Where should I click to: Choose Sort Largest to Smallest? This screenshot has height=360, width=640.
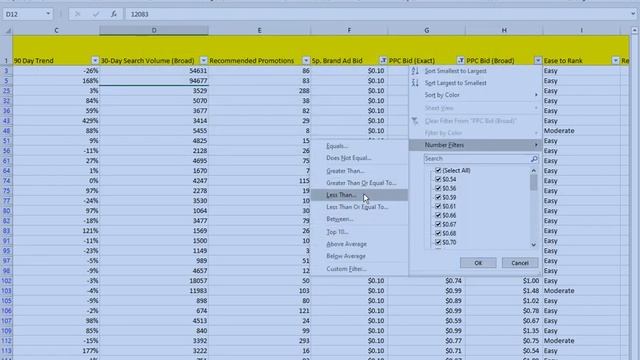(476, 83)
